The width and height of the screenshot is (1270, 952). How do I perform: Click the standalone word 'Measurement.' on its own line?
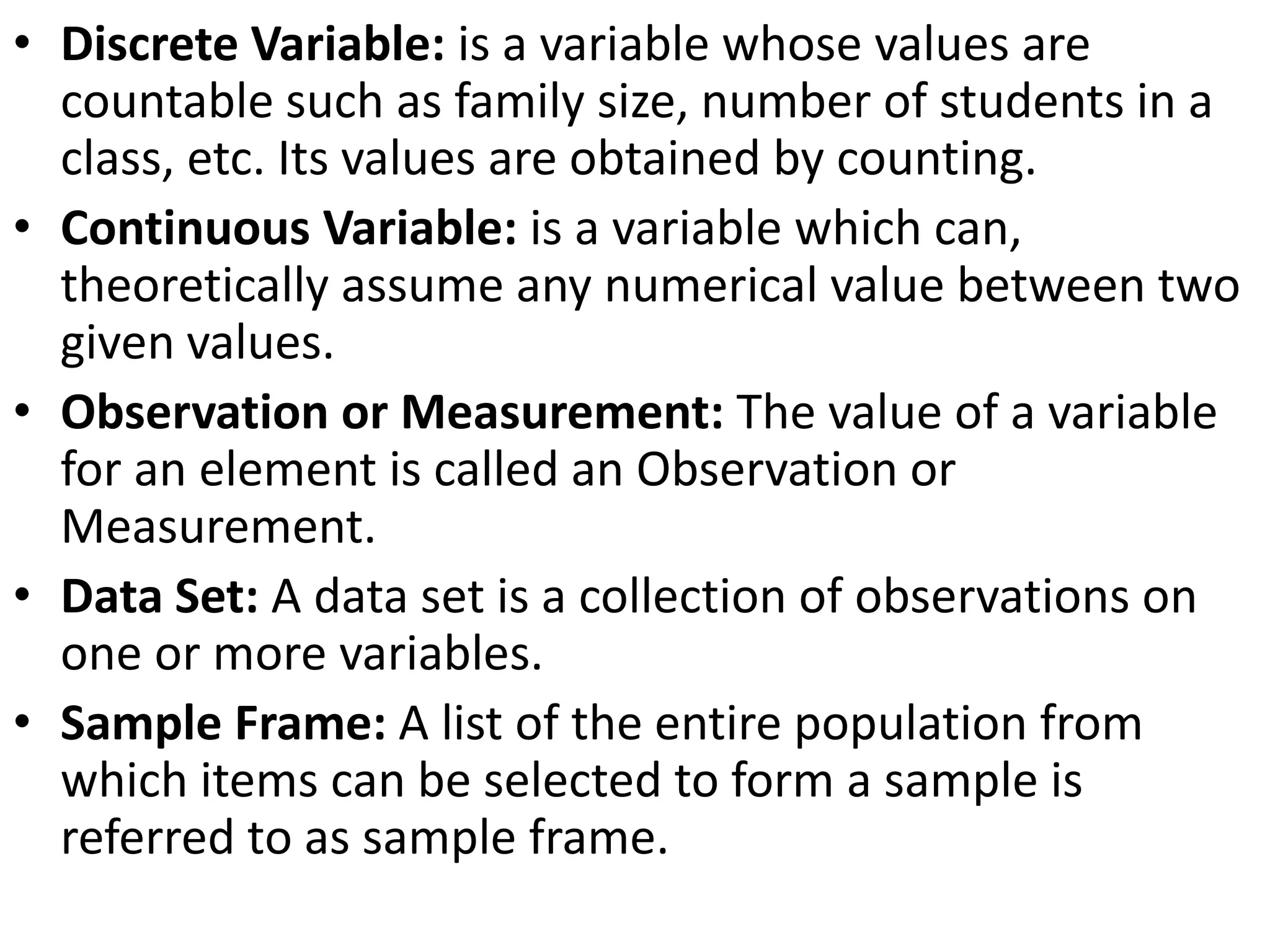coord(218,527)
